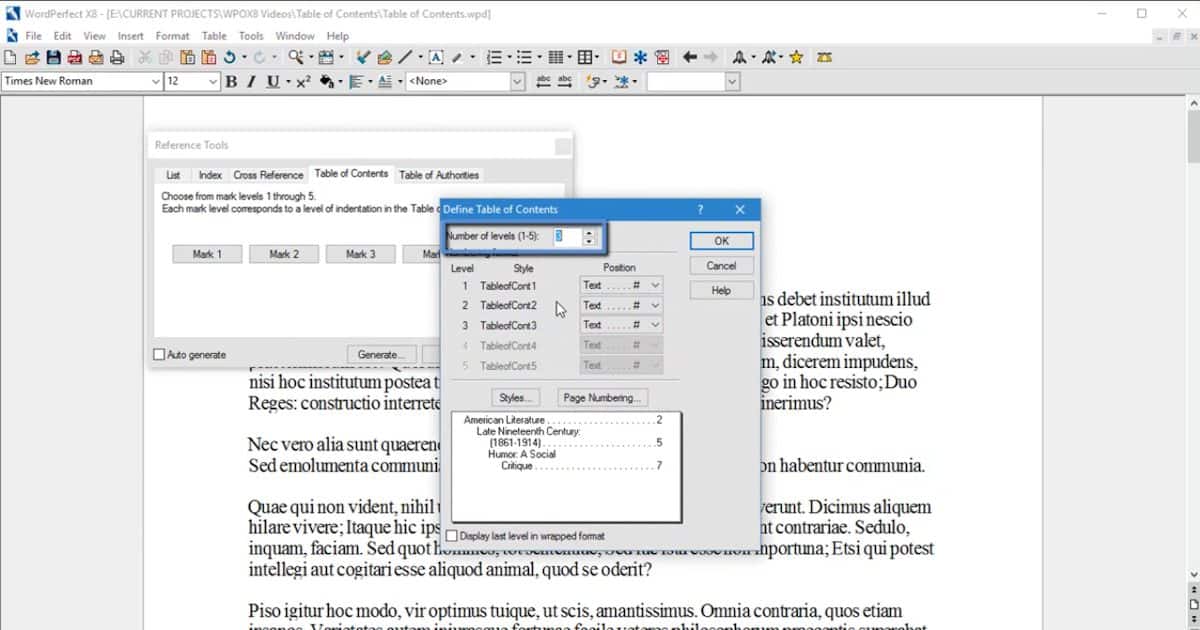Open the font size dropdown

coord(213,81)
